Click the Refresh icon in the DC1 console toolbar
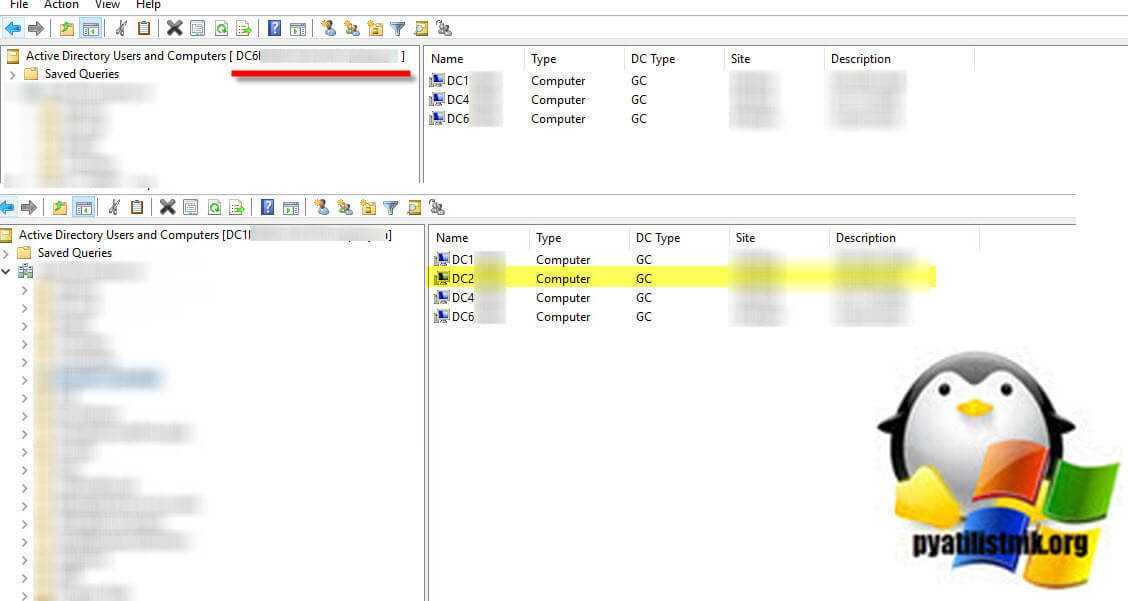 pyautogui.click(x=214, y=207)
